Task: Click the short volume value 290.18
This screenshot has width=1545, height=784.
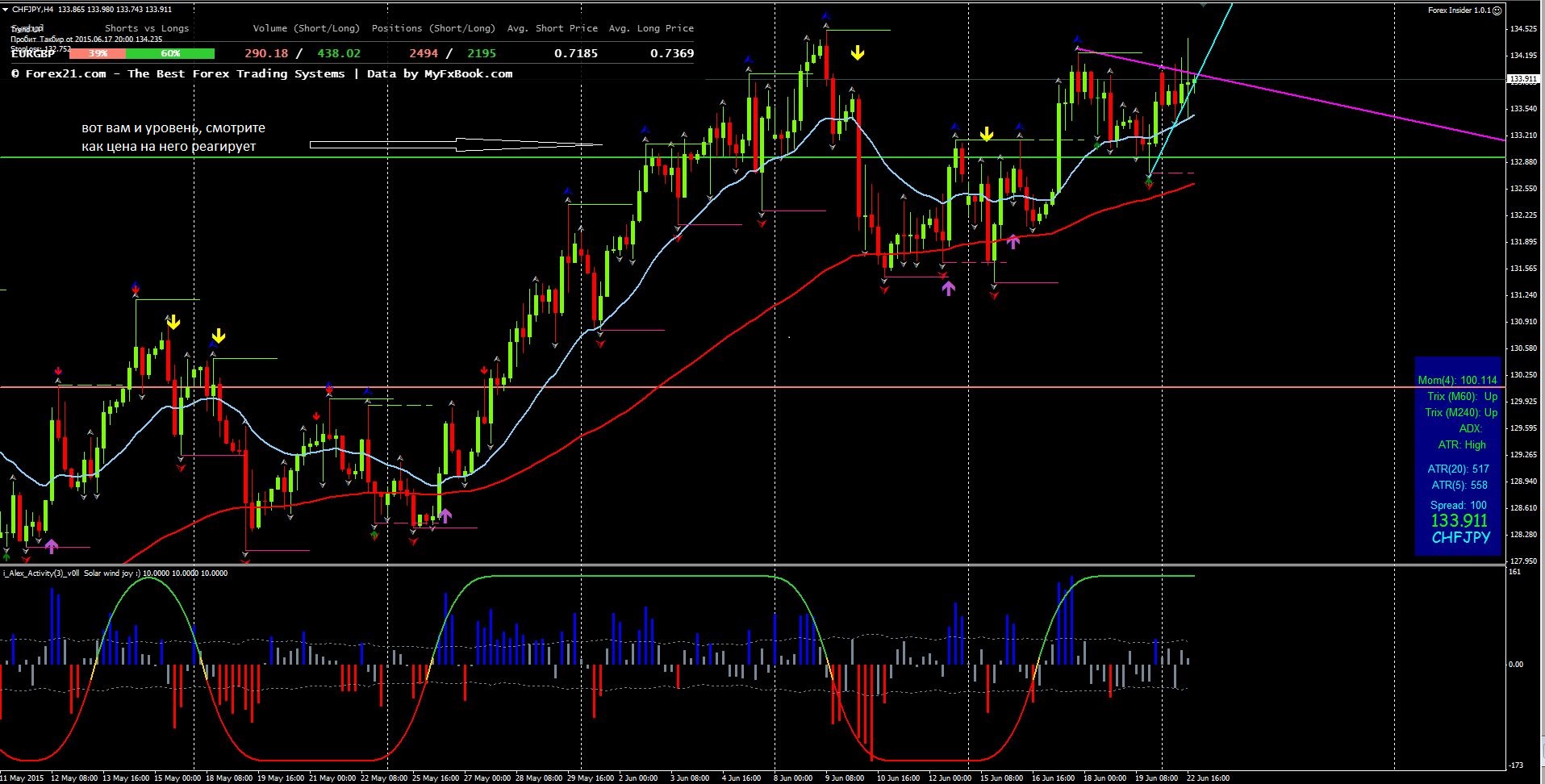Action: point(266,53)
